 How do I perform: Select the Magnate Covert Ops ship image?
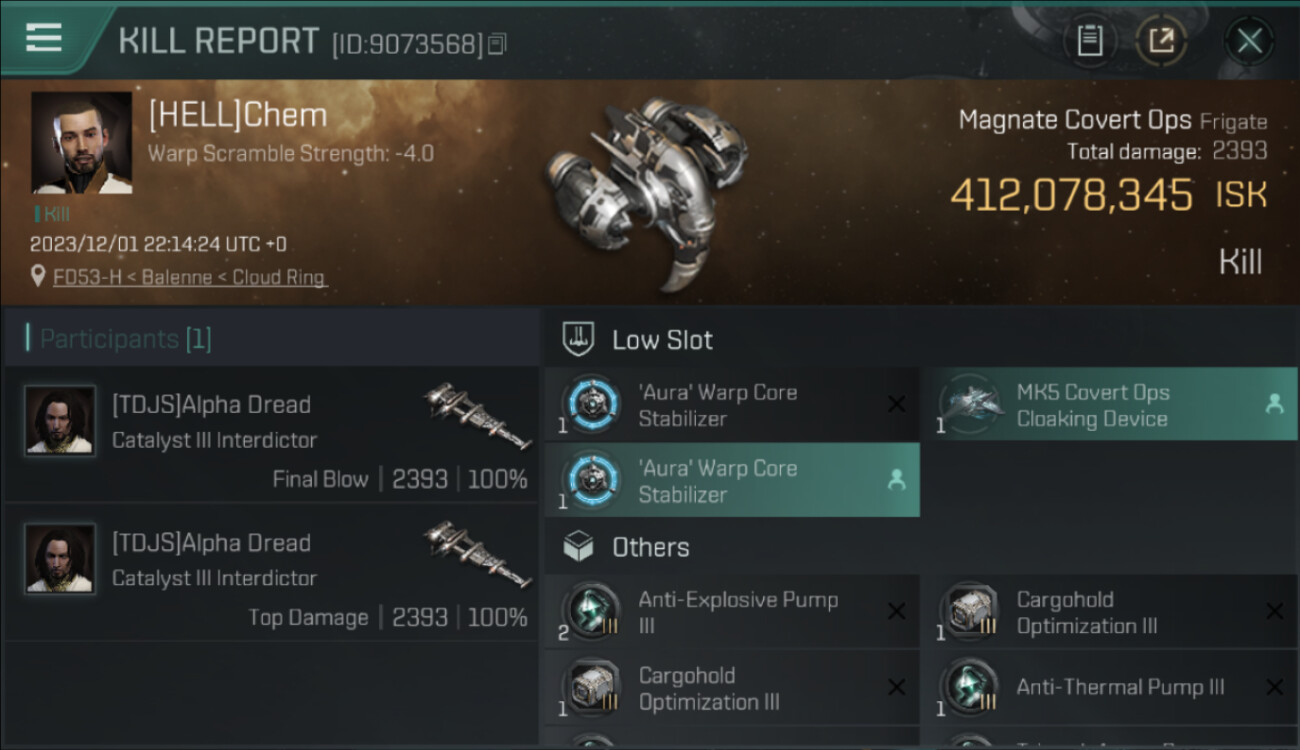640,190
